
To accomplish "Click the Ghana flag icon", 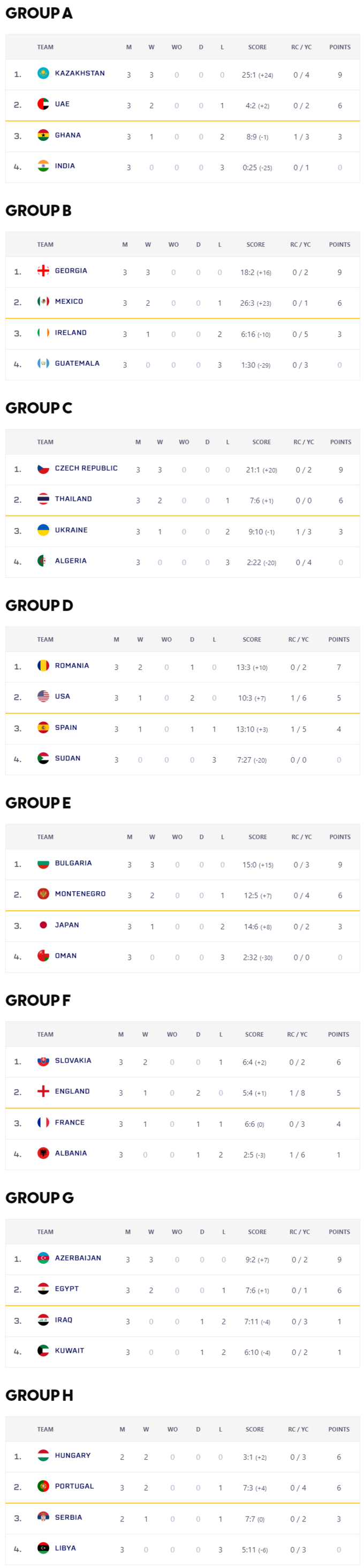I will [x=43, y=135].
